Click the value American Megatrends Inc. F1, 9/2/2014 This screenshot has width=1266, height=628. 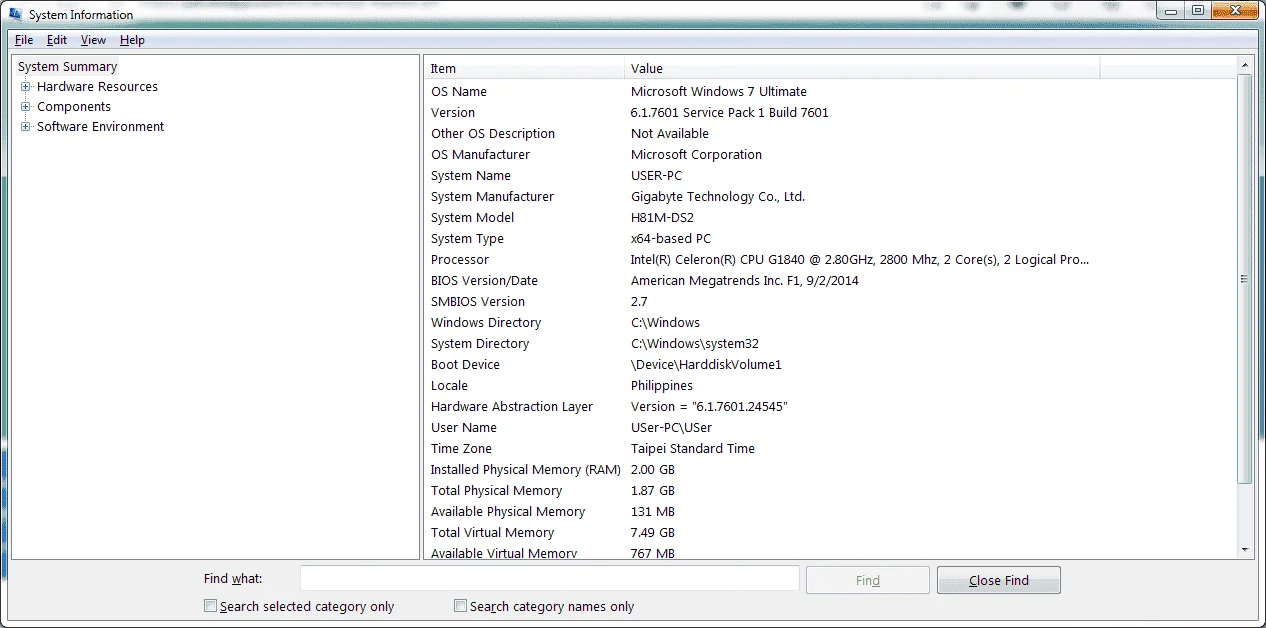point(745,281)
